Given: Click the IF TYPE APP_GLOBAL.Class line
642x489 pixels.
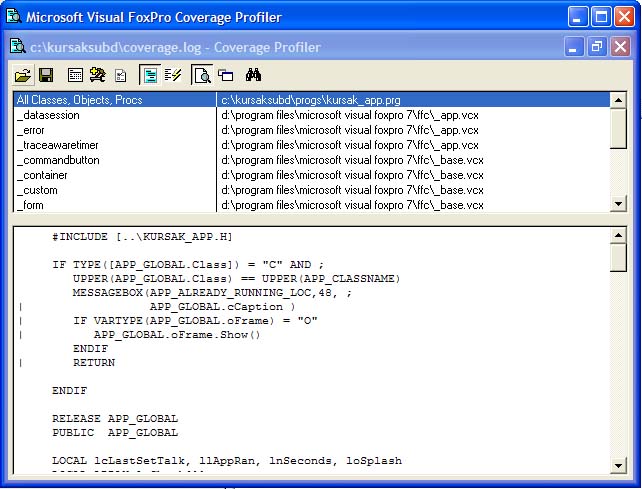Looking at the screenshot, I should (x=188, y=265).
